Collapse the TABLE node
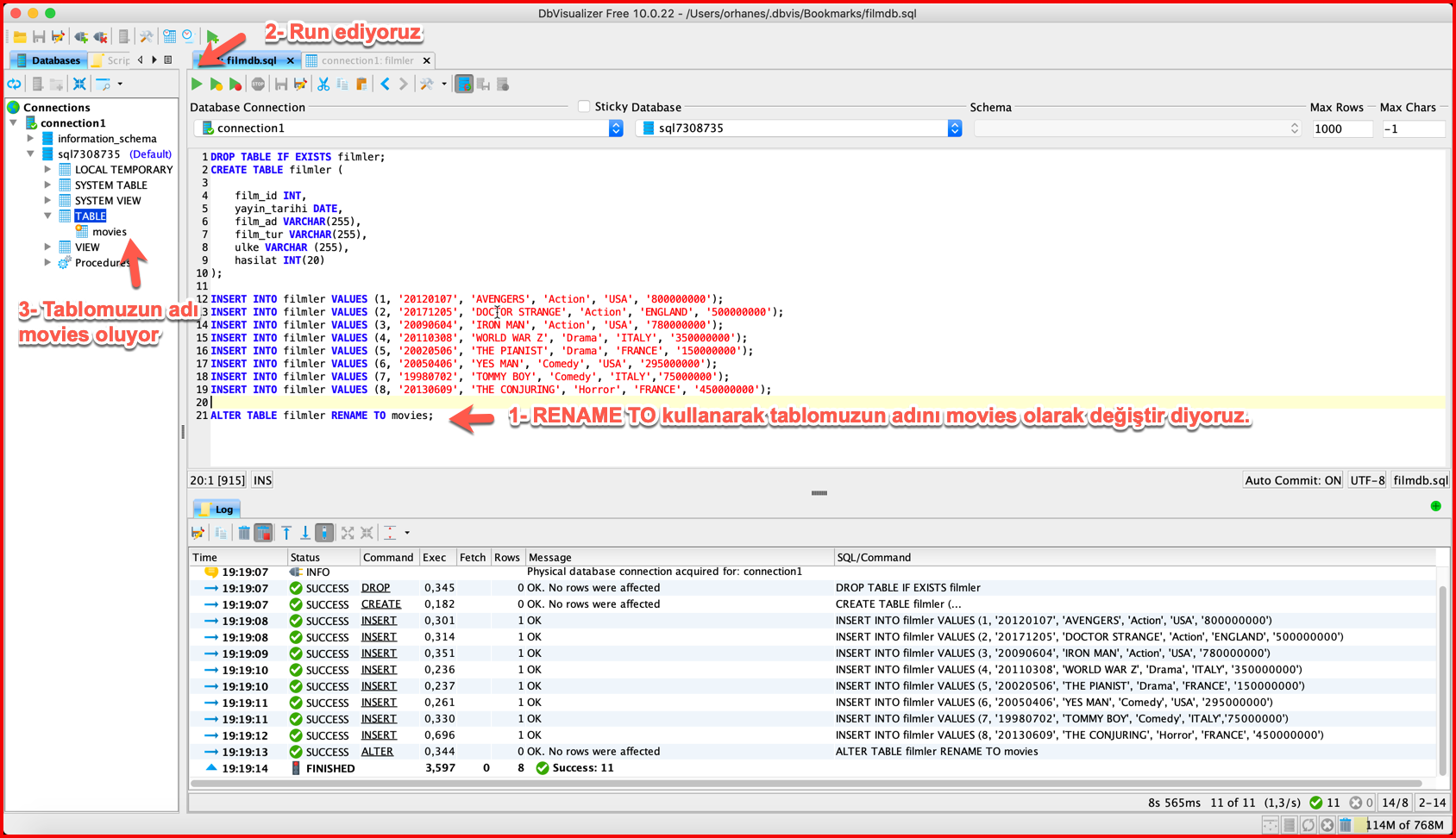 click(x=48, y=216)
